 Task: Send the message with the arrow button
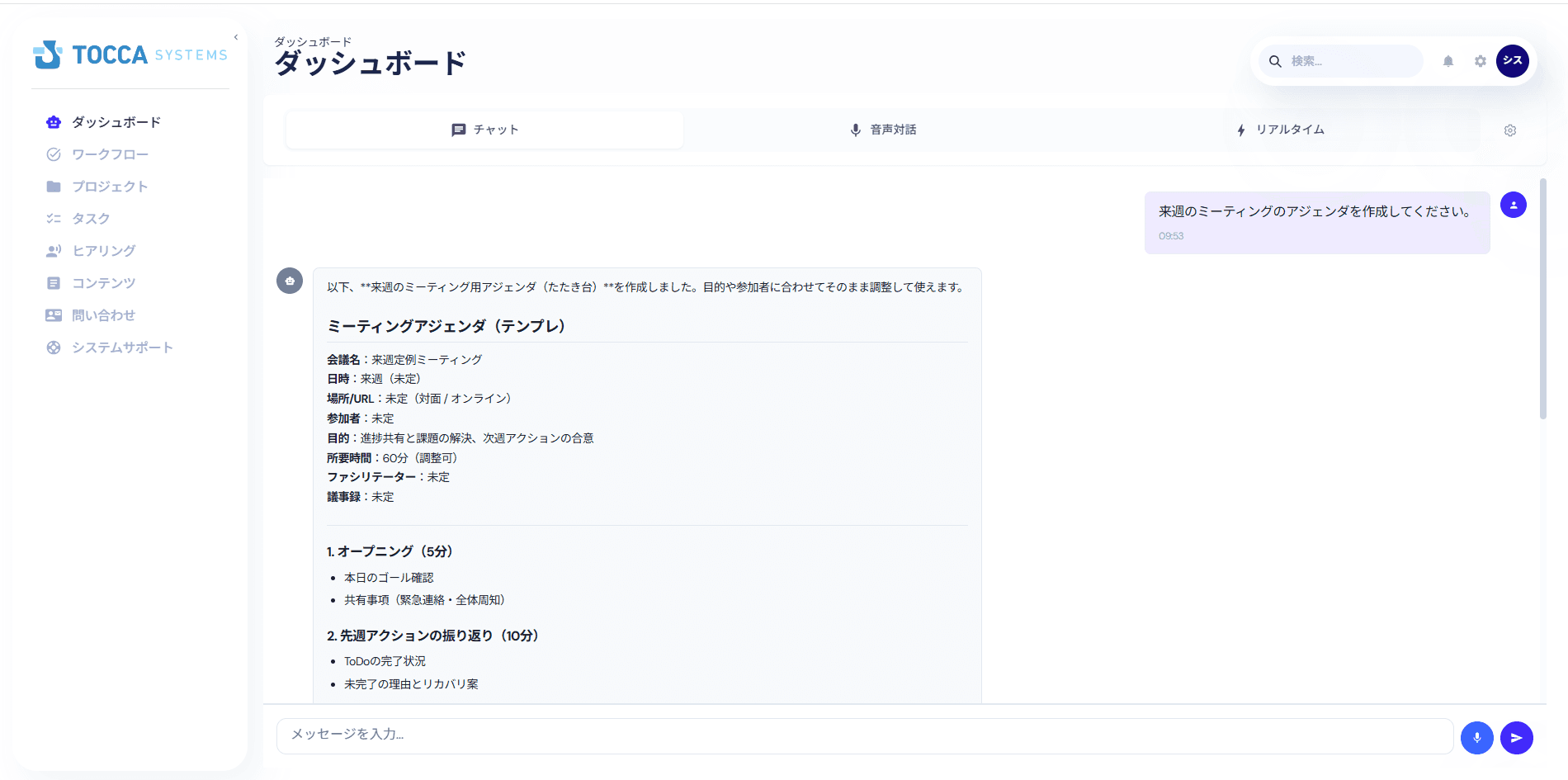coord(1516,737)
